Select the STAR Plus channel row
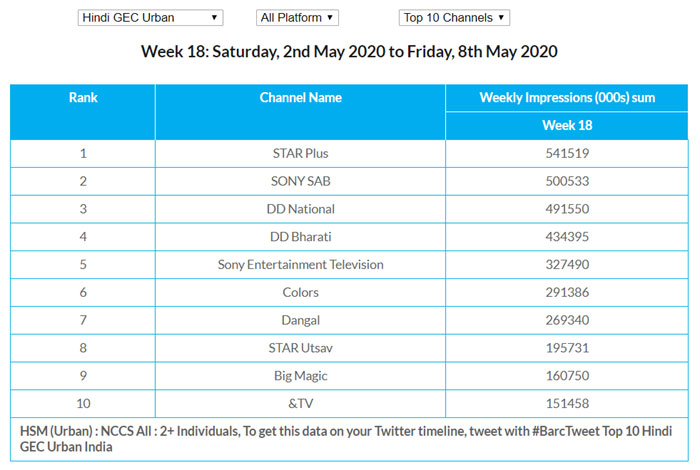This screenshot has height=470, width=700. 300,153
